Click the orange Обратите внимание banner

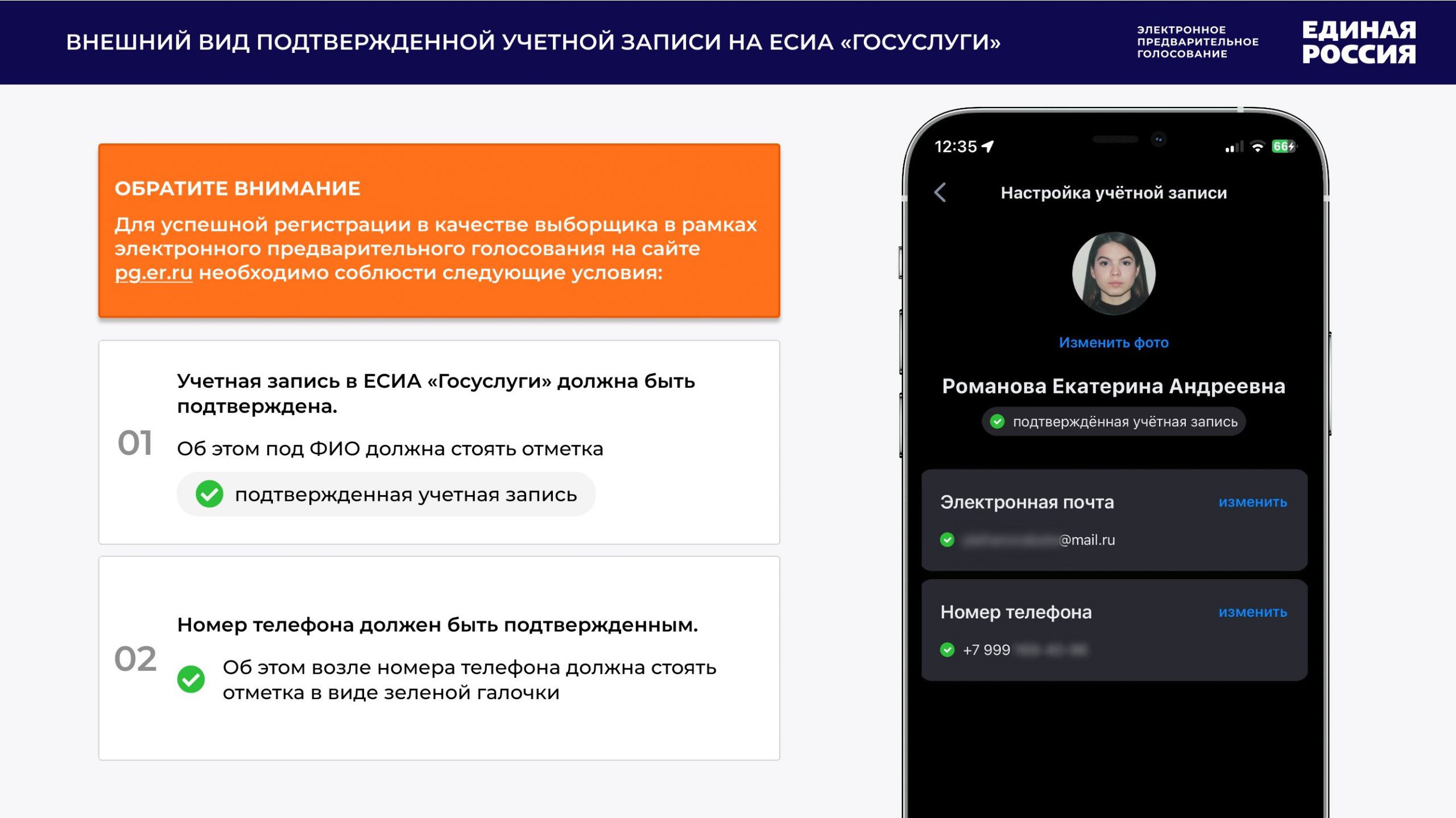pos(439,230)
